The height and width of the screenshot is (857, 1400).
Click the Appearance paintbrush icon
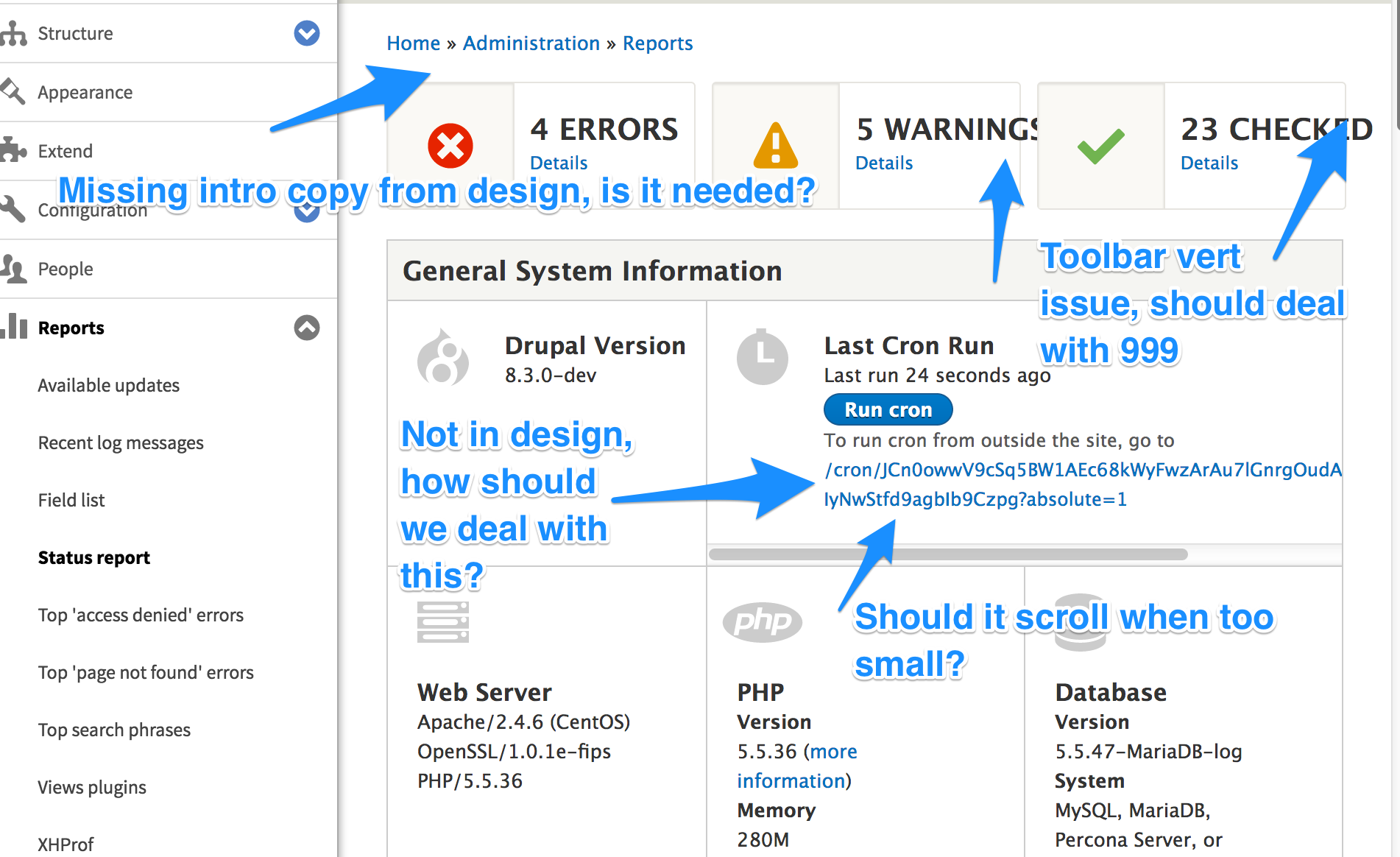13,92
